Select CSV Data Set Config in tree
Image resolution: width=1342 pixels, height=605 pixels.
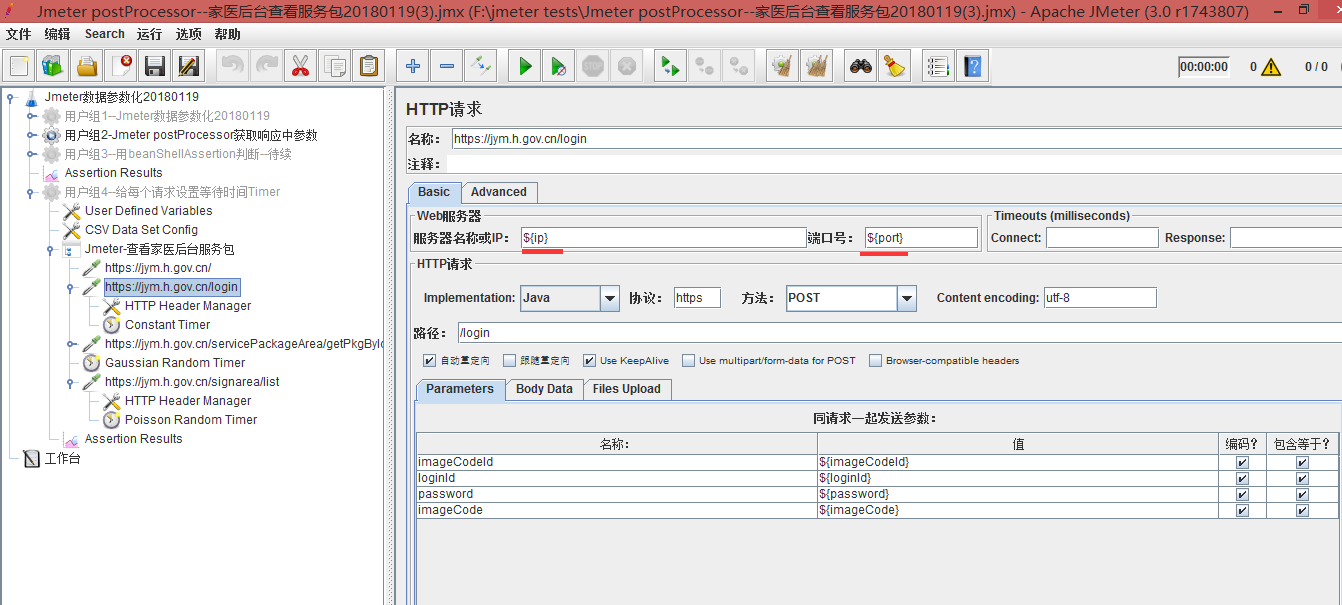[141, 230]
